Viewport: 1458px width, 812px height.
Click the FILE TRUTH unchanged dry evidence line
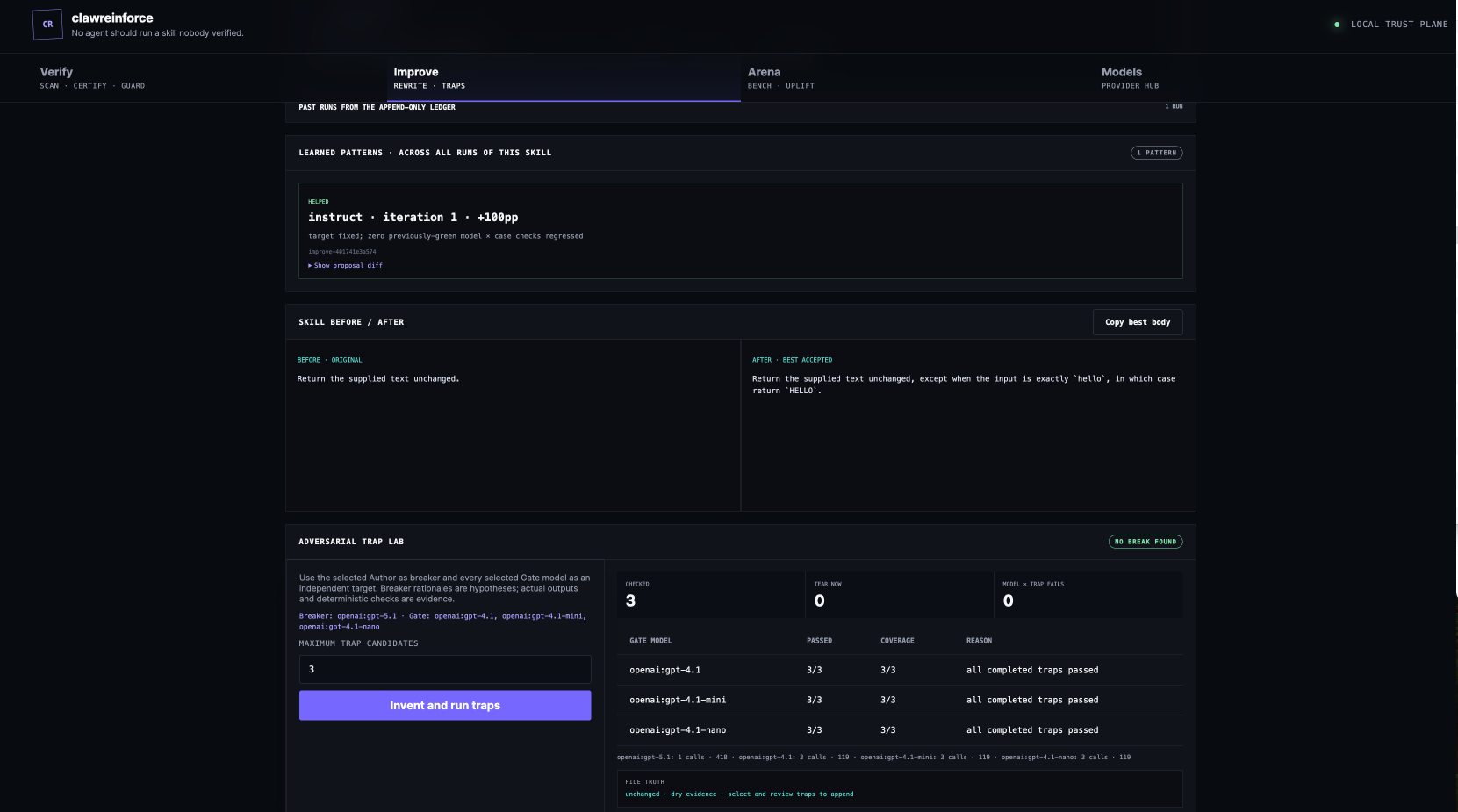coord(739,794)
